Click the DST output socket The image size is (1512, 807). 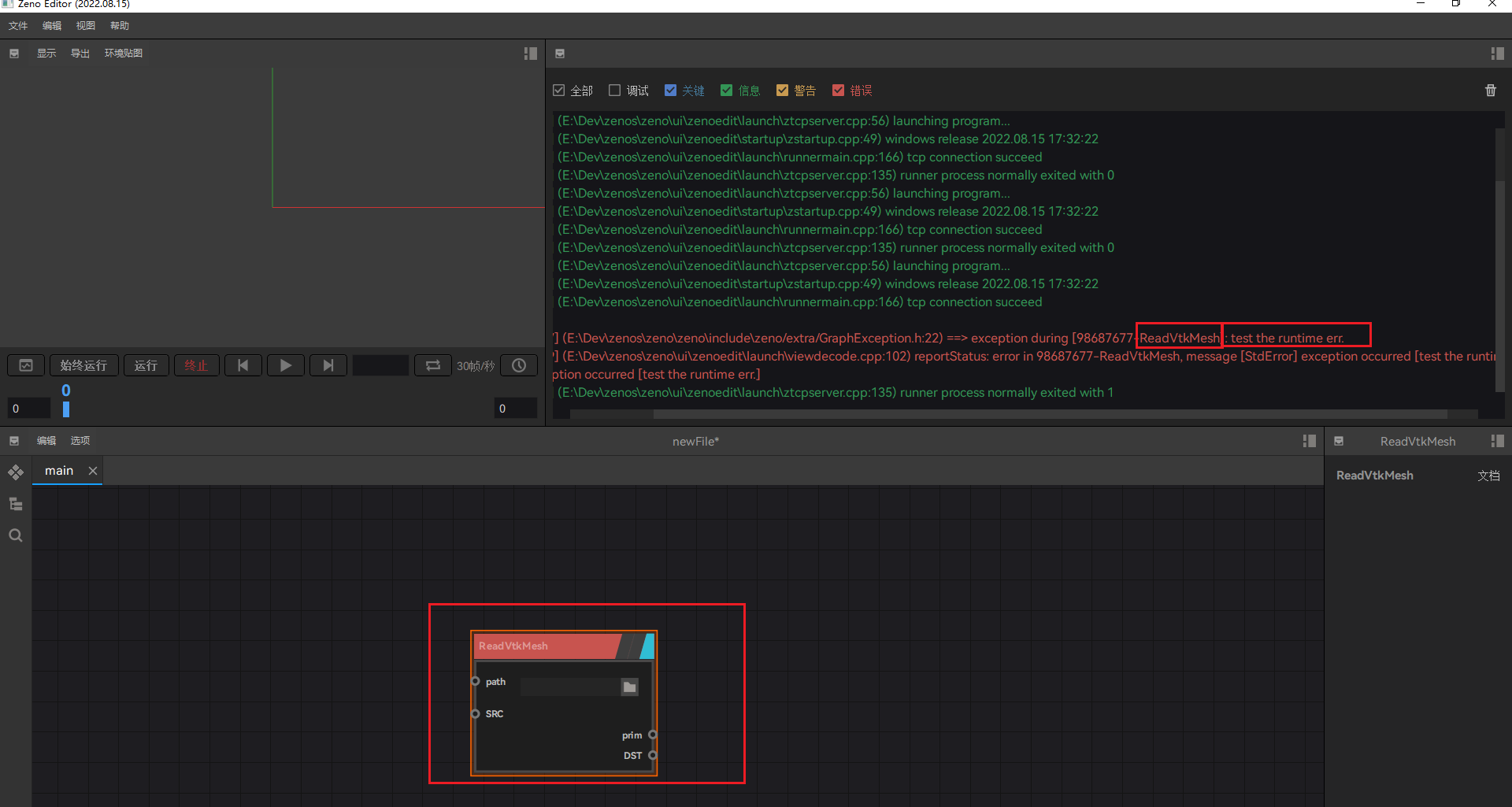coord(653,755)
